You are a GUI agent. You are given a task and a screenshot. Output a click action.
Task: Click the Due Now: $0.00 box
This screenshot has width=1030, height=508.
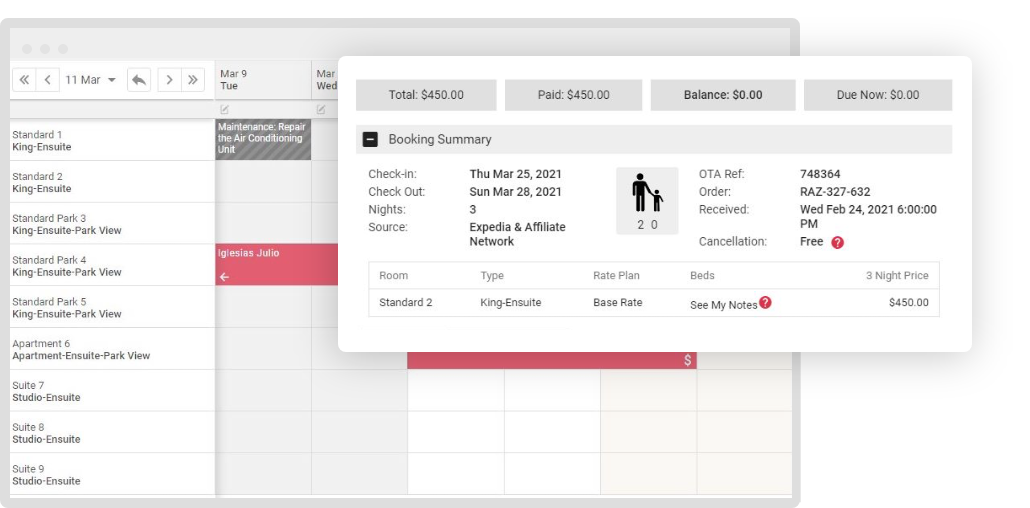(878, 95)
